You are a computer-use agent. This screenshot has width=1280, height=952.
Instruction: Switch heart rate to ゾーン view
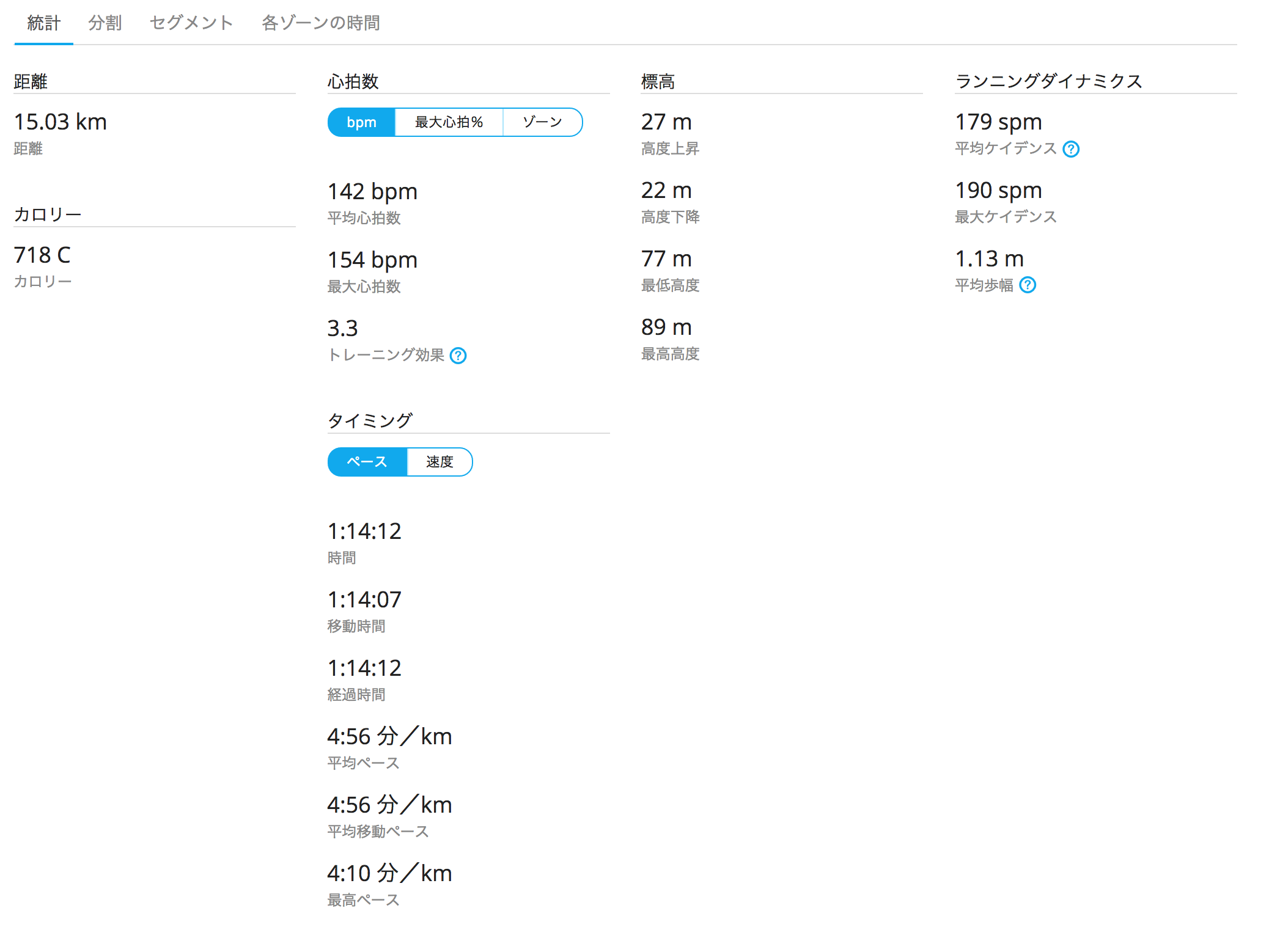(x=543, y=122)
